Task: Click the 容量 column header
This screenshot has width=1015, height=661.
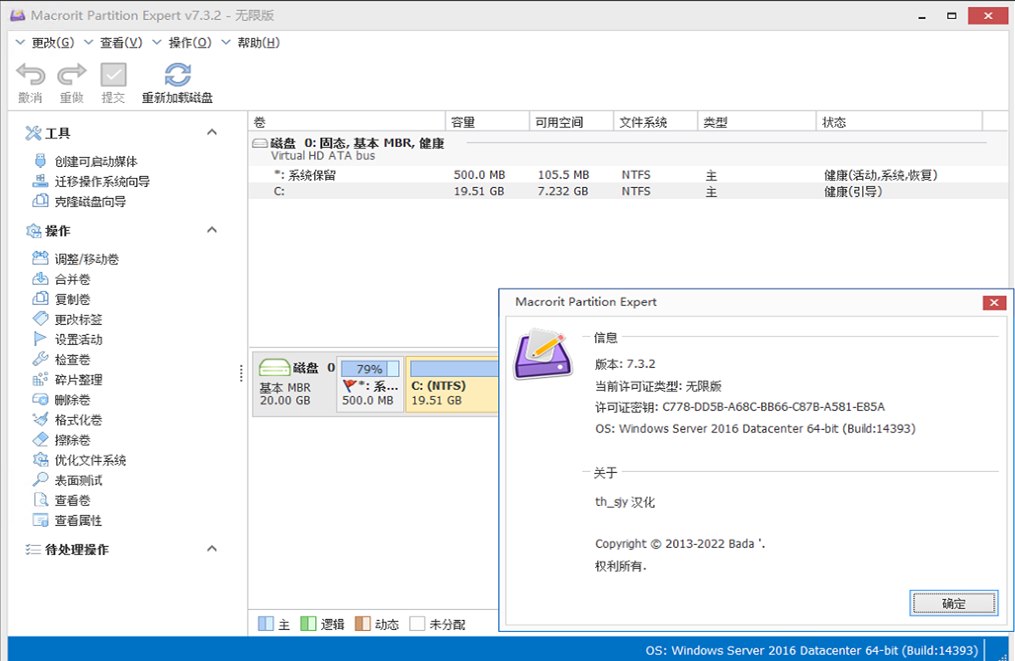Action: click(x=487, y=122)
